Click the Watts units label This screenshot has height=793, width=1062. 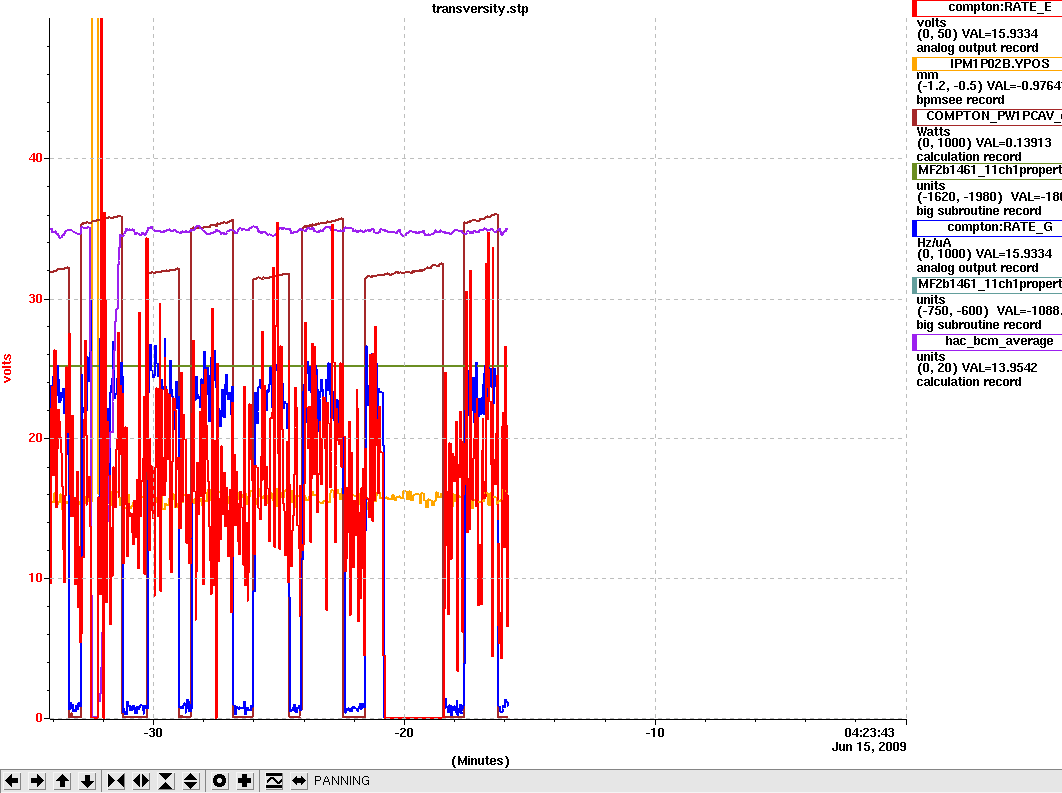click(933, 131)
